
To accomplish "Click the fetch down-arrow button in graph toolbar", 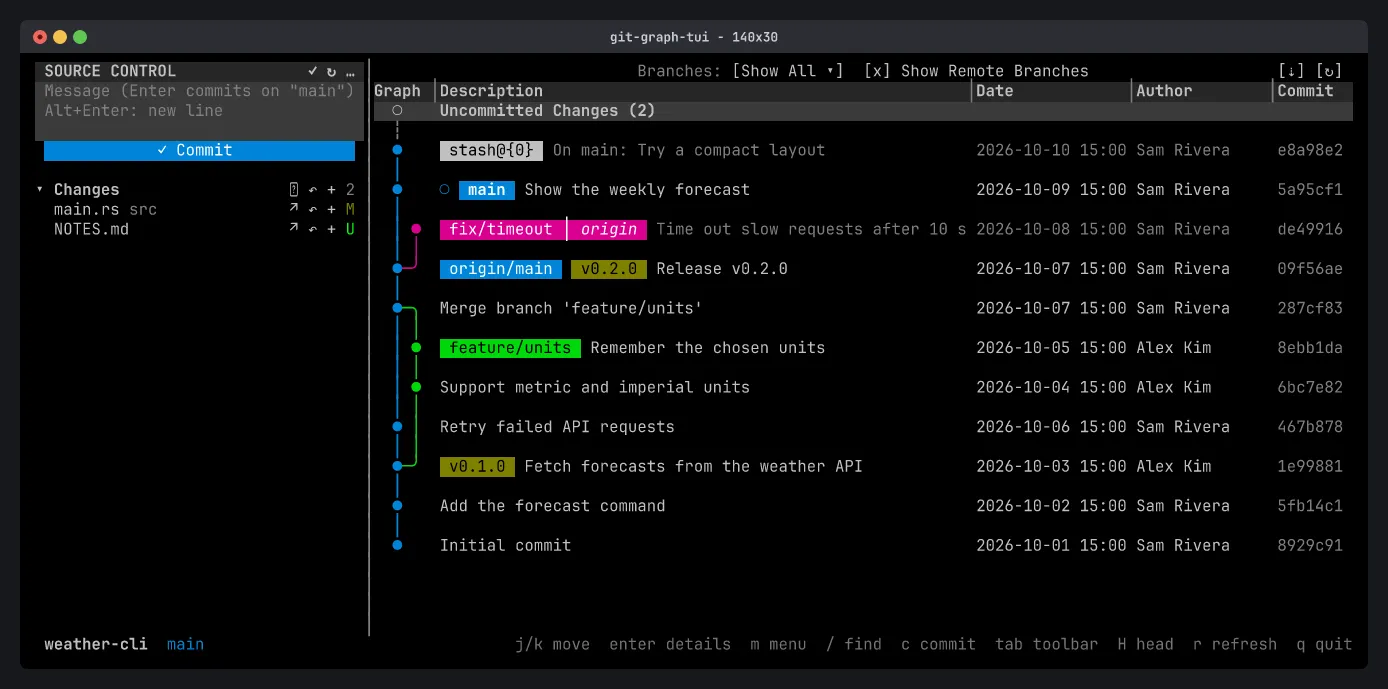I will tap(1291, 71).
